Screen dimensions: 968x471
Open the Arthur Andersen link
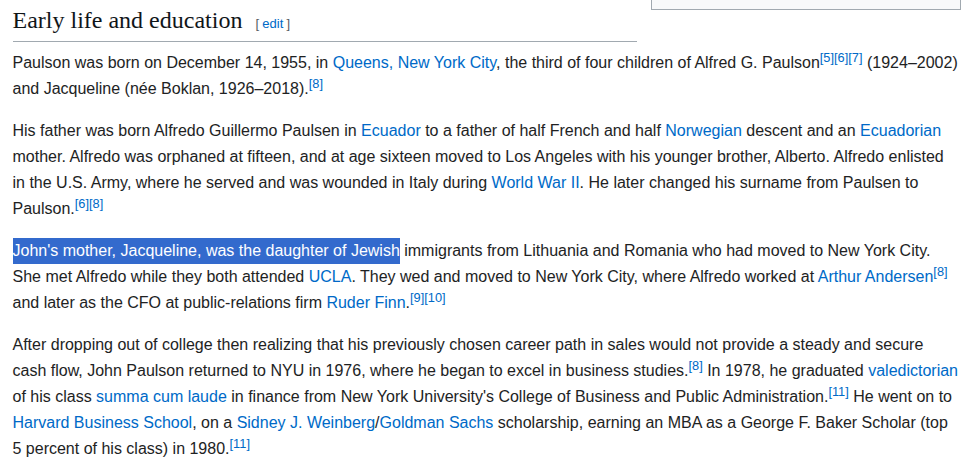pos(875,276)
